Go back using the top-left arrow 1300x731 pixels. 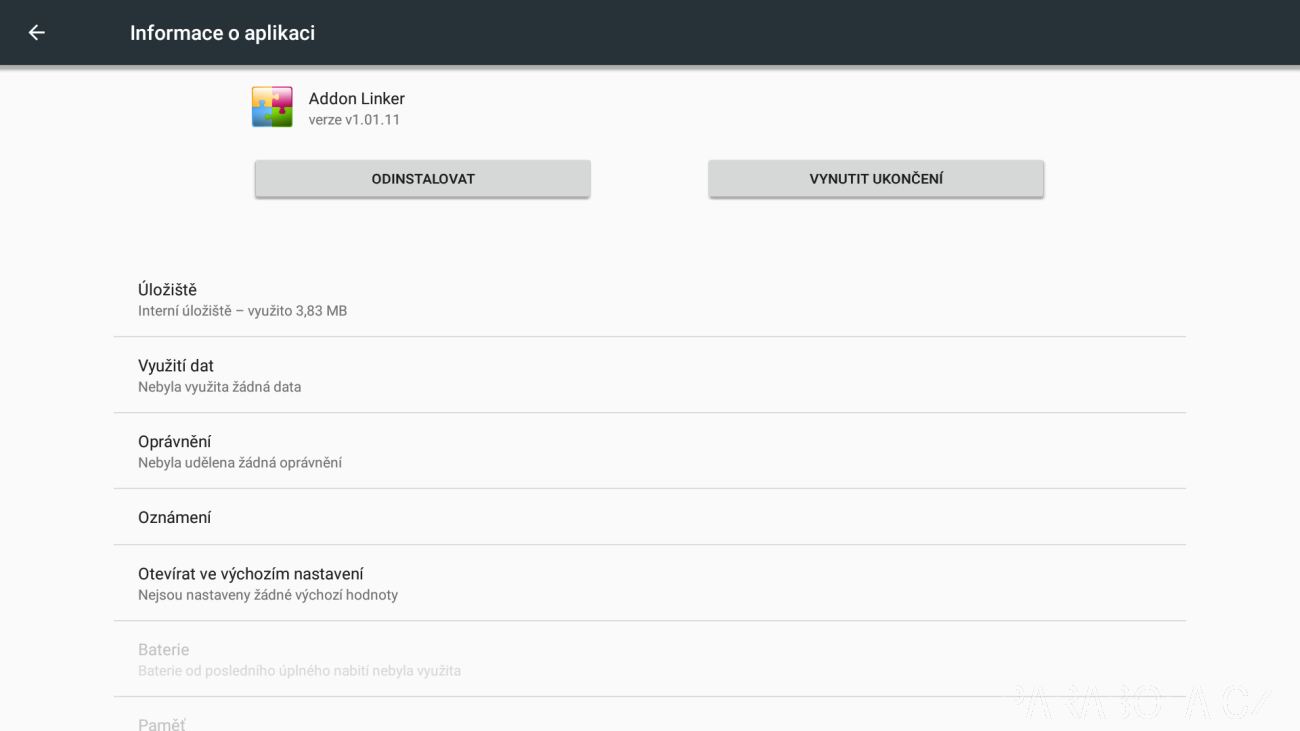(x=36, y=33)
